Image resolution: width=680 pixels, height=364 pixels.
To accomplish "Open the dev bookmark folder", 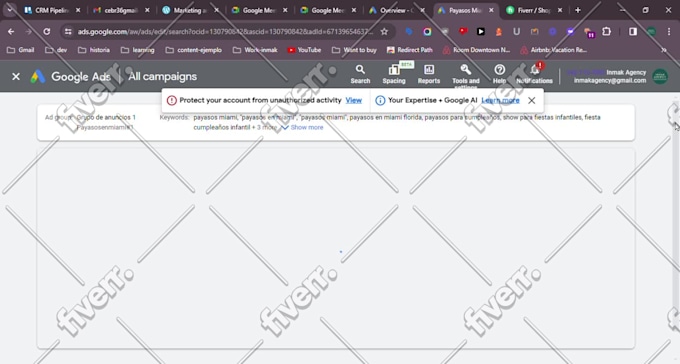I will pos(56,50).
